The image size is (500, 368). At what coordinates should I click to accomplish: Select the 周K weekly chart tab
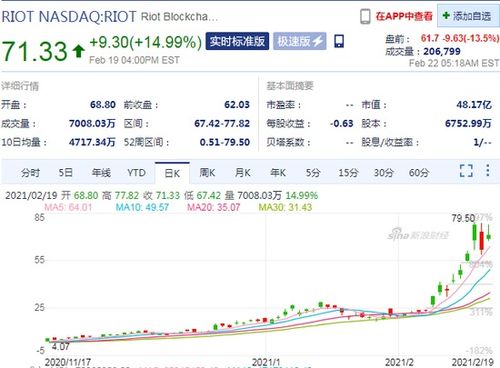(x=207, y=173)
